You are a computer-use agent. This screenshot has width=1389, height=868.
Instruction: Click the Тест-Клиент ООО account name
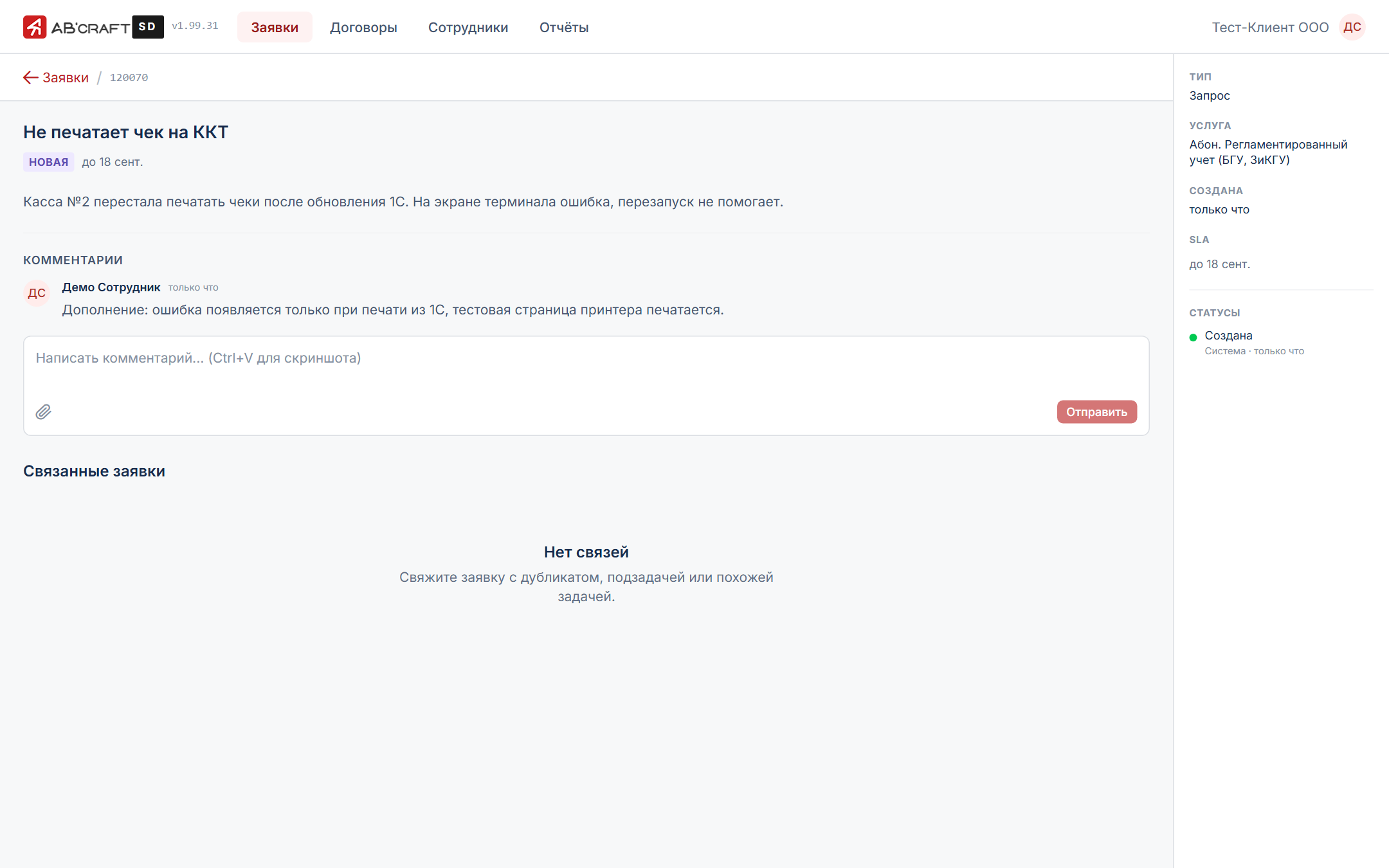coord(1270,27)
